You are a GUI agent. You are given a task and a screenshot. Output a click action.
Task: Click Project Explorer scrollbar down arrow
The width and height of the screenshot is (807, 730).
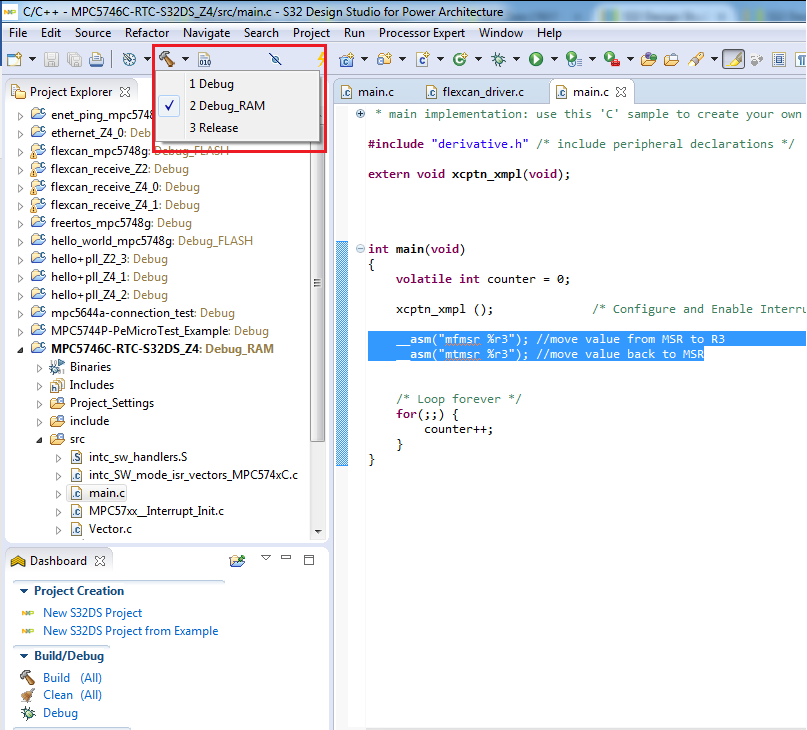pos(318,531)
